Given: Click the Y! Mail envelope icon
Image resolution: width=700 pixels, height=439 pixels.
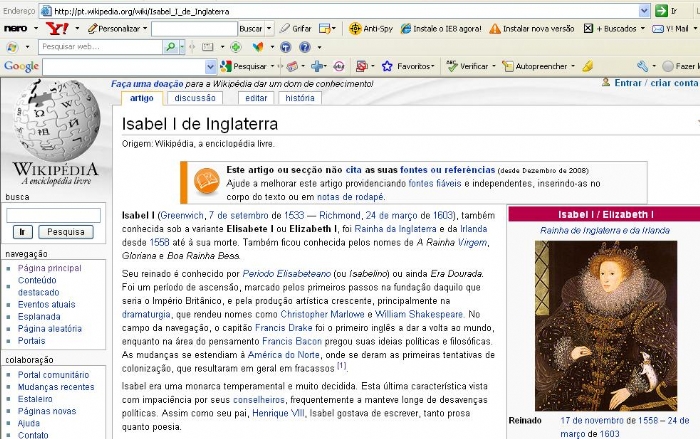Looking at the screenshot, I should pos(656,29).
